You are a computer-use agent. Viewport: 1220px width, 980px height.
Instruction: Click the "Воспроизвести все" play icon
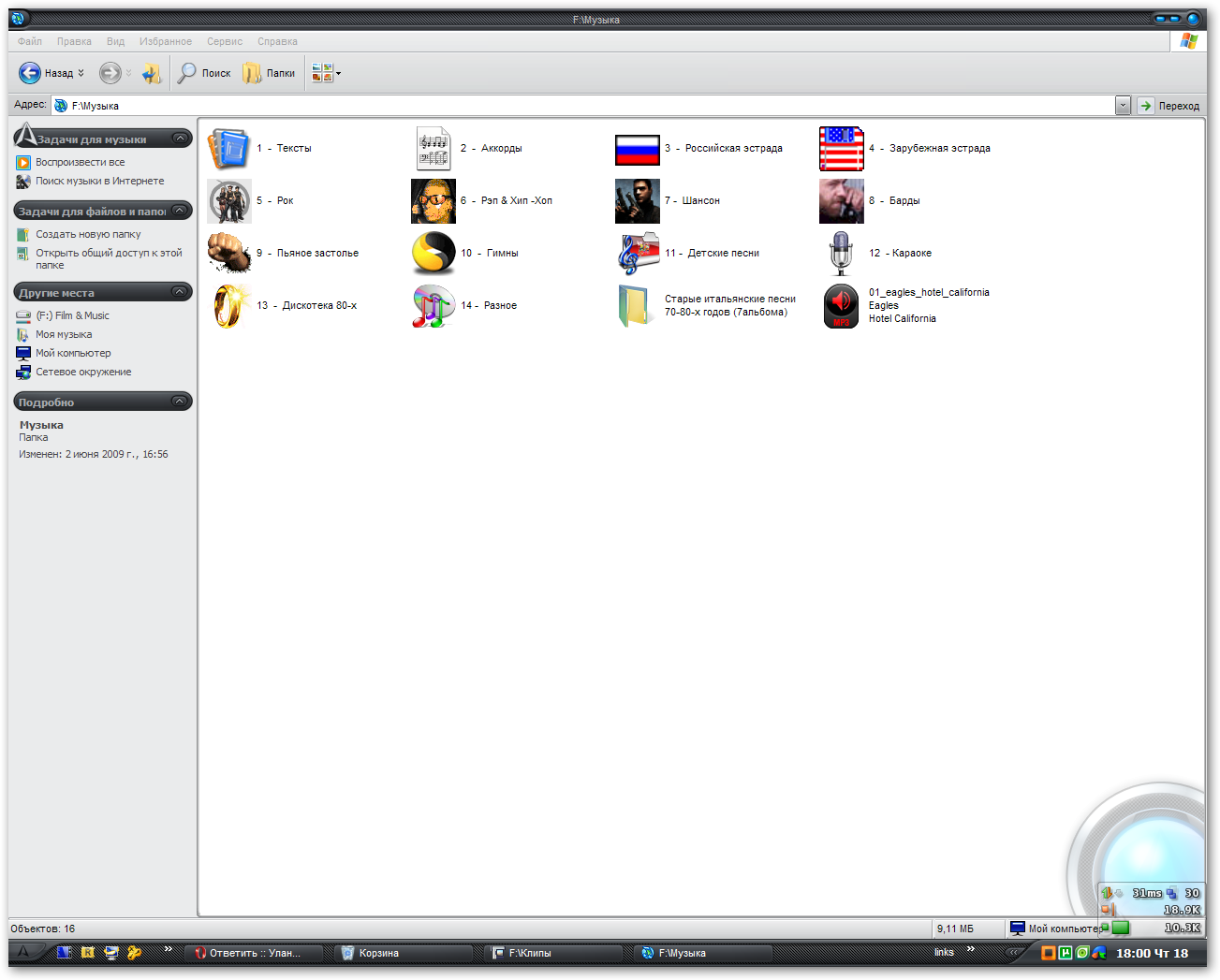coord(23,162)
